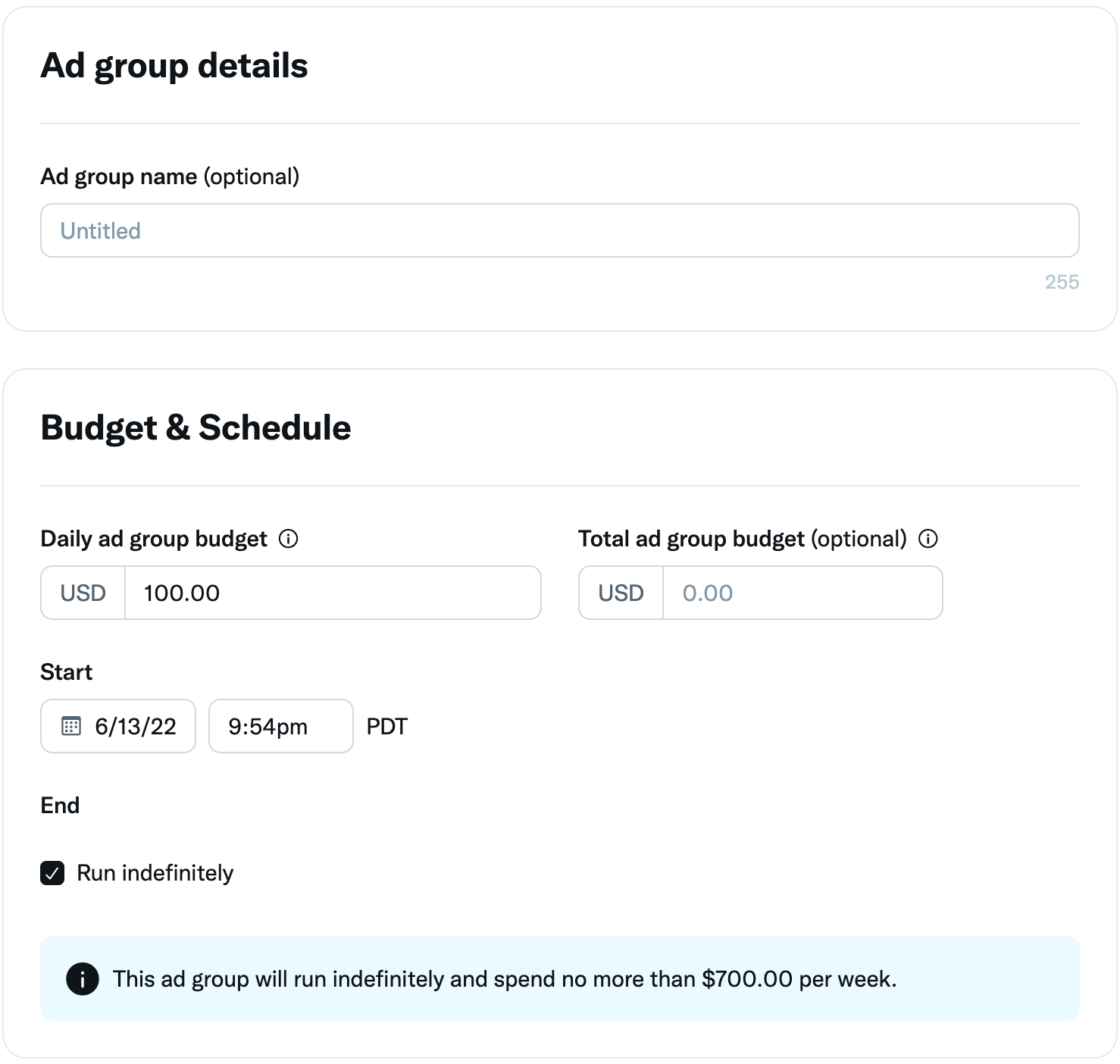Viewport: 1120px width, 1064px height.
Task: Click the $700.00 per week notice text
Action: click(505, 978)
